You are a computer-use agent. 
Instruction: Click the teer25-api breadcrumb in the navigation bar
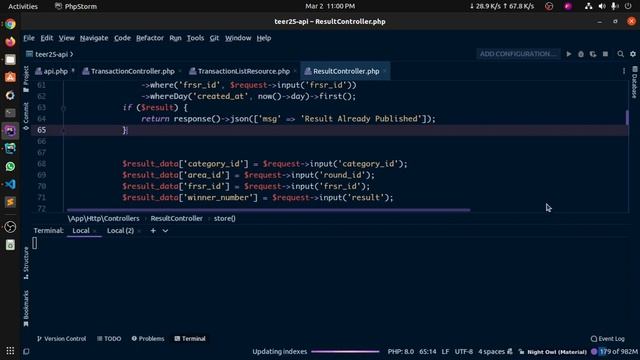click(x=51, y=54)
